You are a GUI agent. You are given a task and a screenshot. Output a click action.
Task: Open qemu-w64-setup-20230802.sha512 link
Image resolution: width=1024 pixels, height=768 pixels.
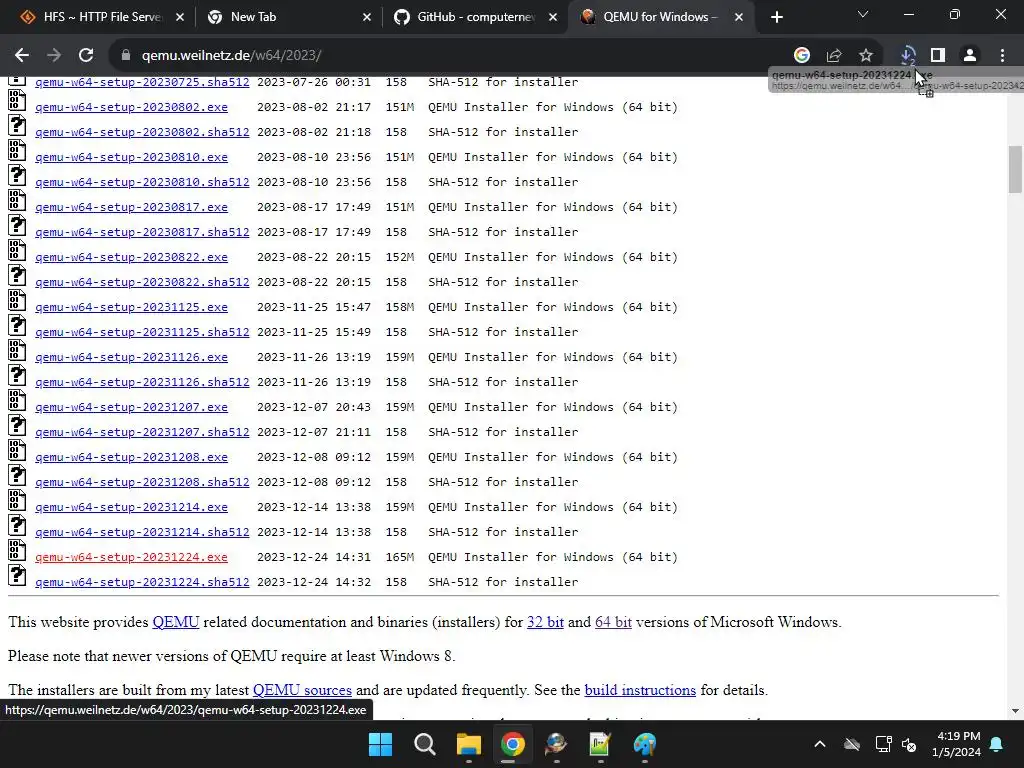[142, 132]
